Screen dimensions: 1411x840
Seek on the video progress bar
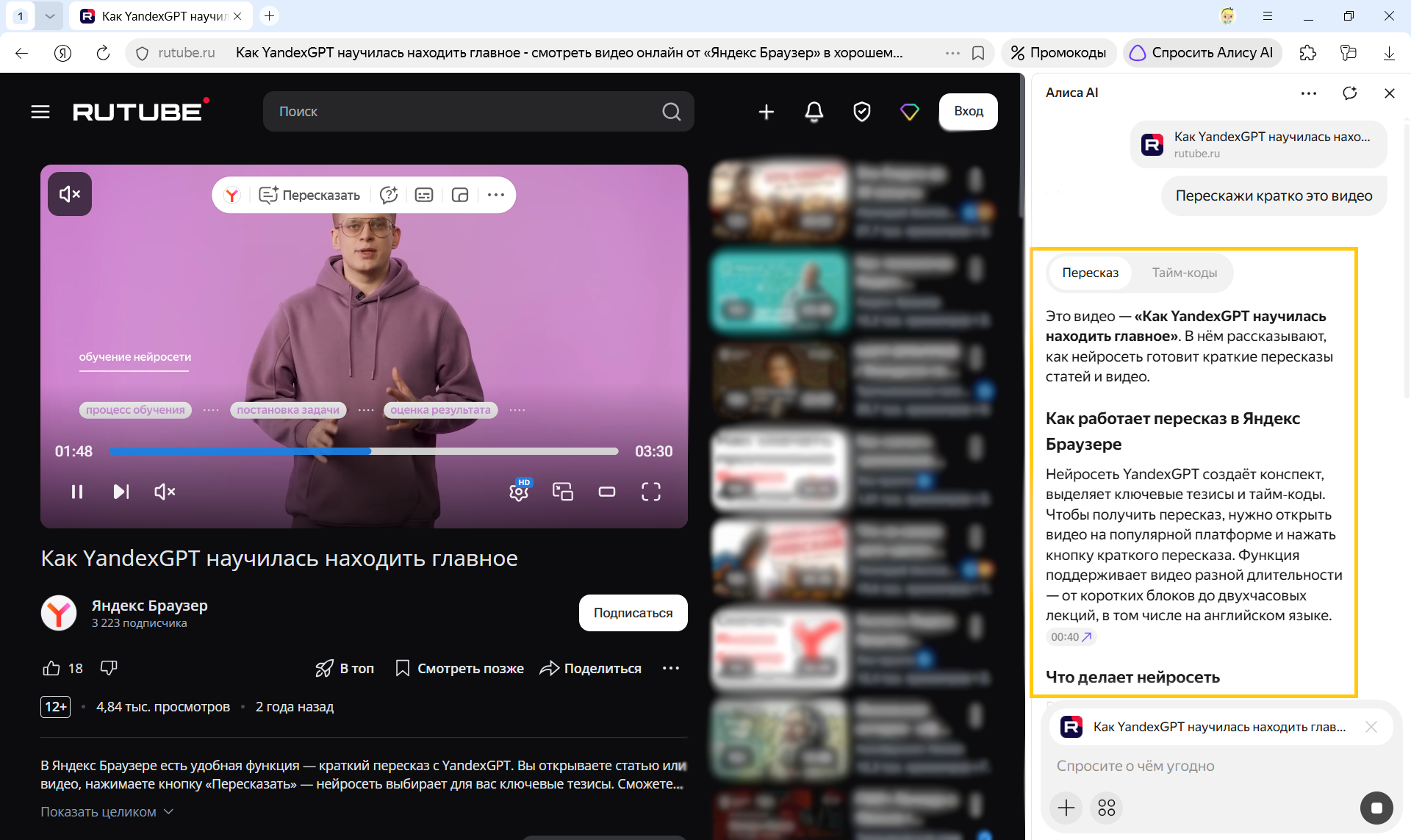[x=364, y=451]
